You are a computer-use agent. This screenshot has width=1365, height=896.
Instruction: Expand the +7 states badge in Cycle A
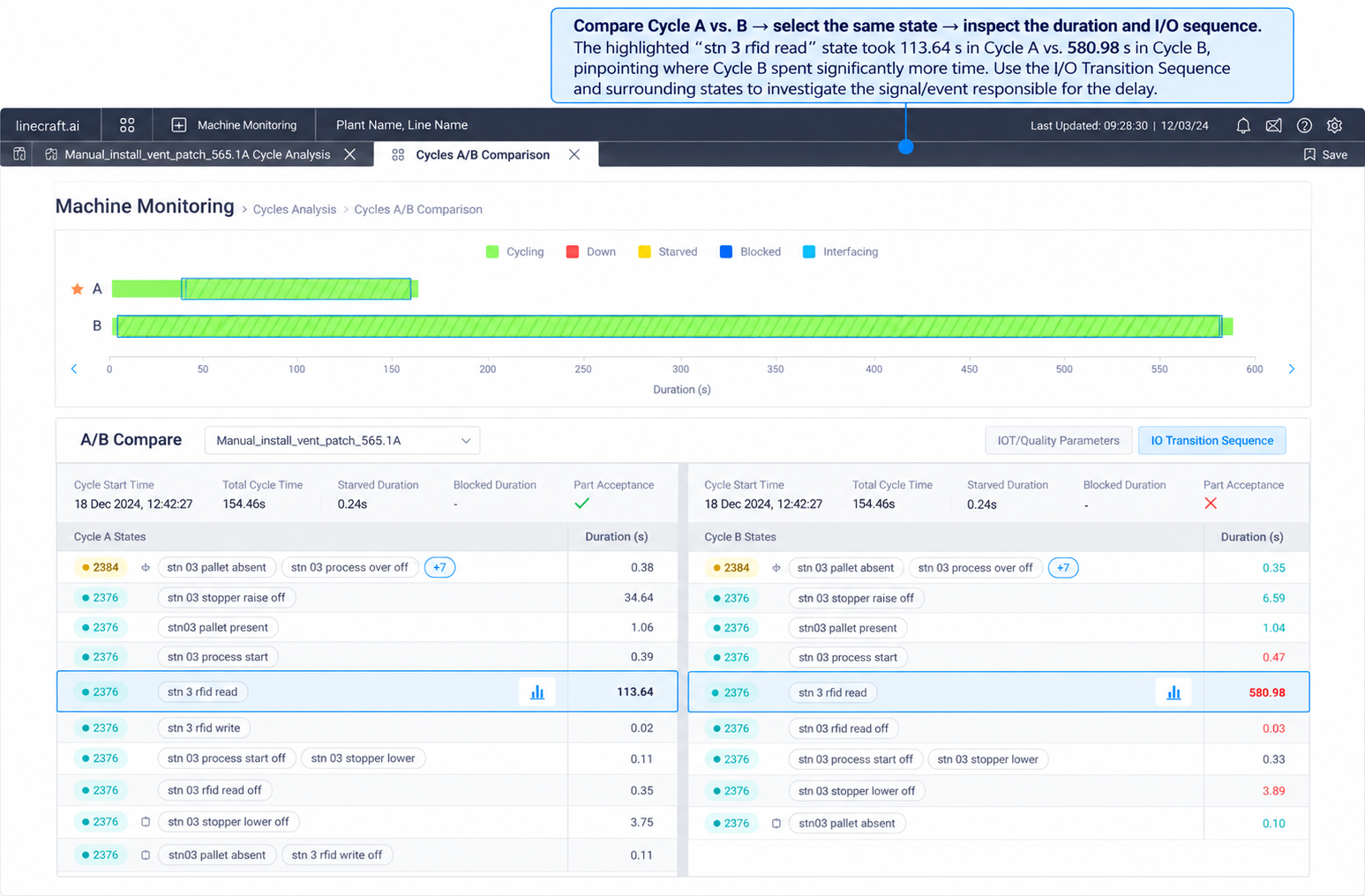439,567
